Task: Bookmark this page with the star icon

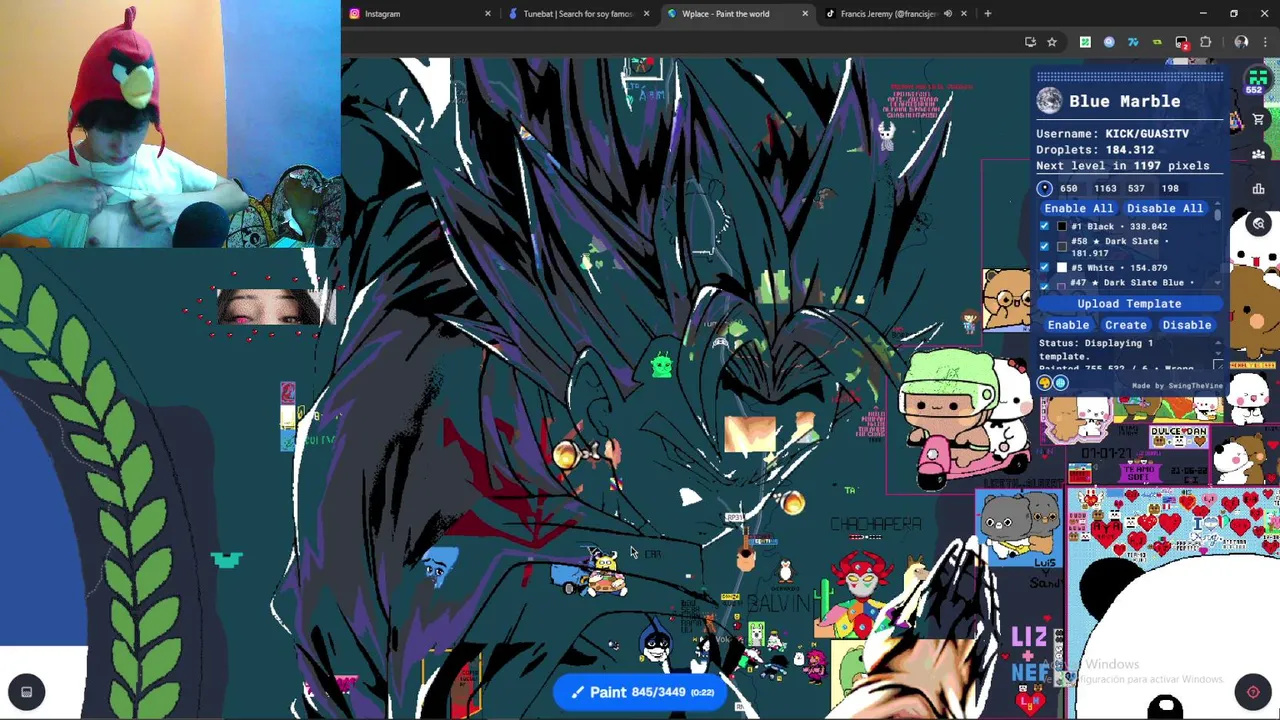Action: (1052, 42)
